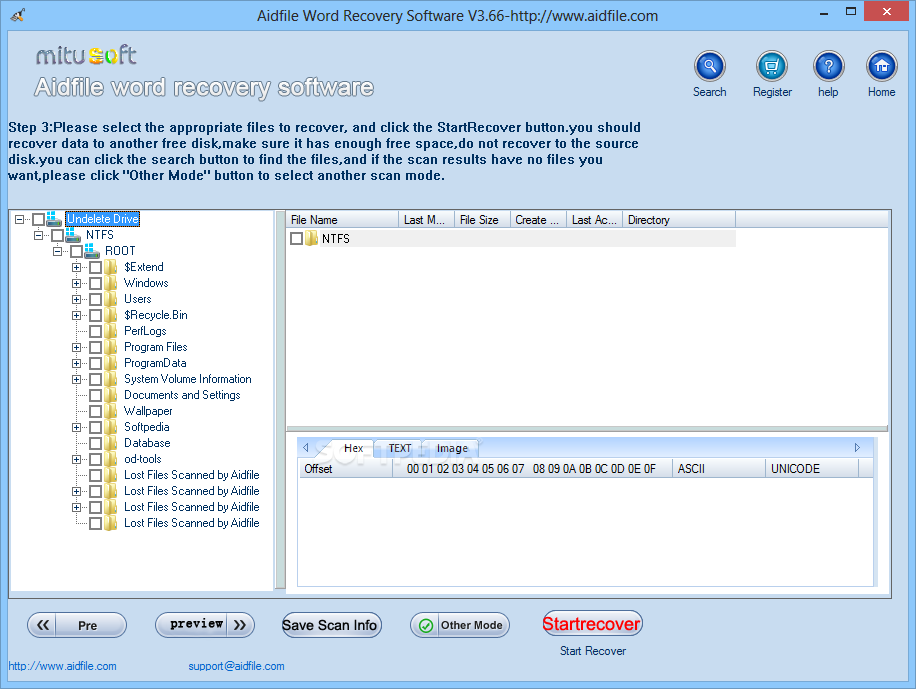
Task: Click the Windows folder icon
Action: coord(110,283)
